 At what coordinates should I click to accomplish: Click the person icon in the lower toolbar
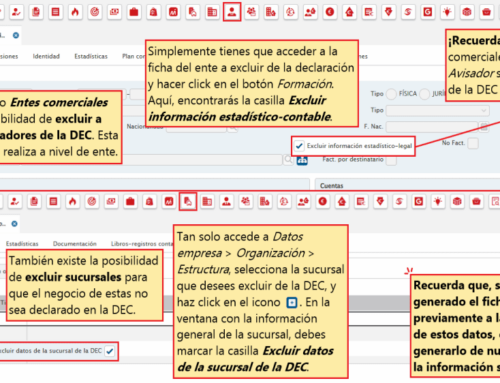coord(226,201)
